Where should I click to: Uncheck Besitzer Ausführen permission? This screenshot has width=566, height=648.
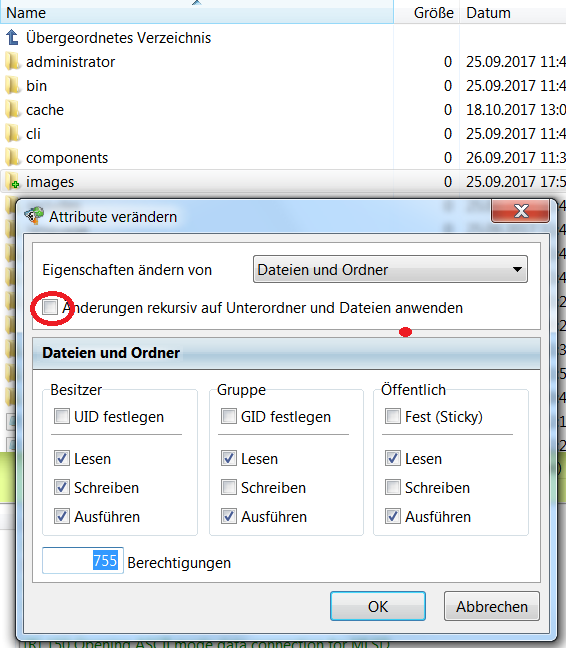click(x=62, y=516)
